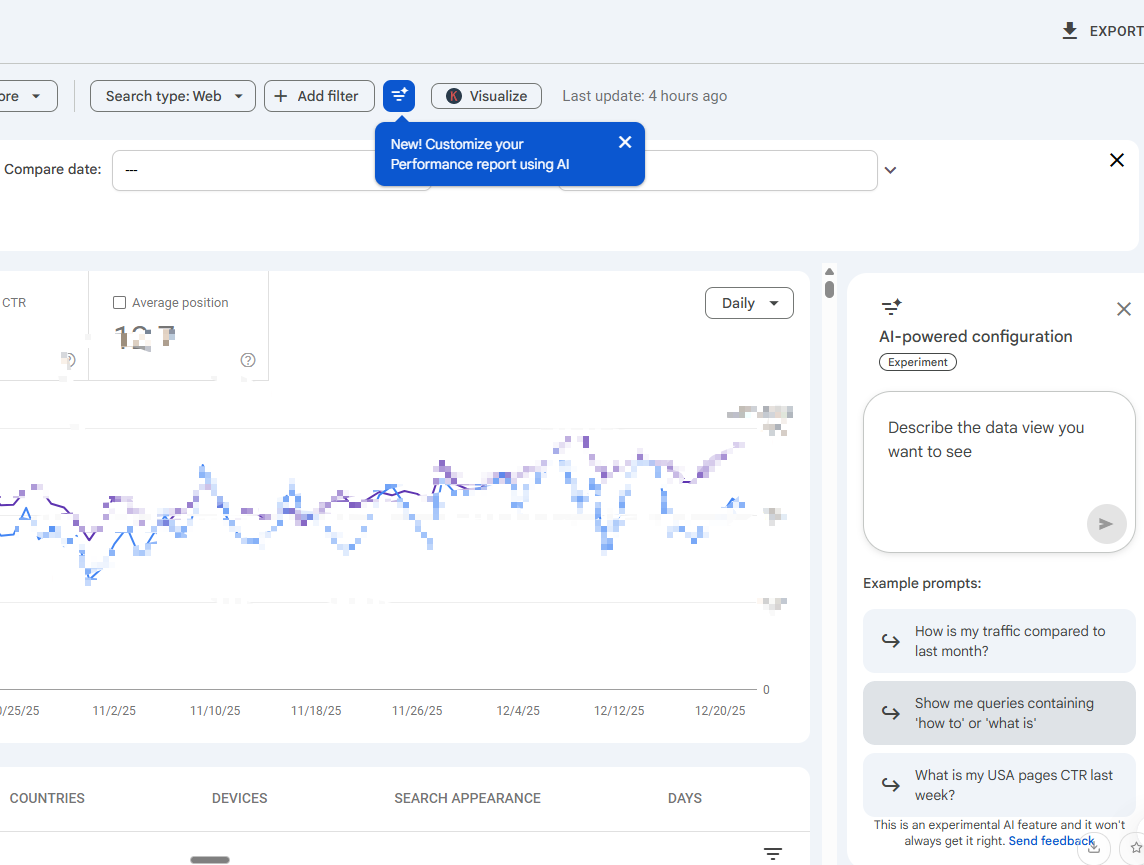Expand the Daily granularity dropdown
The width and height of the screenshot is (1144, 865).
pyautogui.click(x=749, y=303)
